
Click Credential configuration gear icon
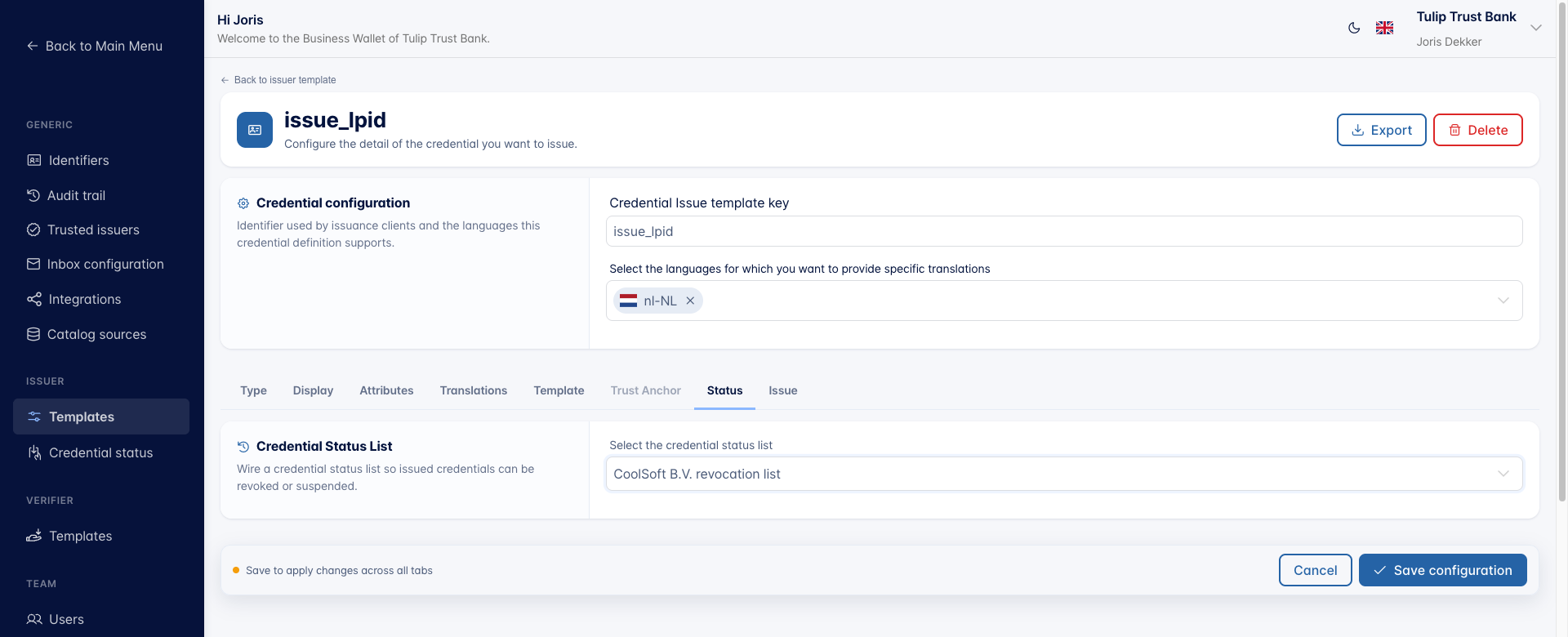(243, 203)
